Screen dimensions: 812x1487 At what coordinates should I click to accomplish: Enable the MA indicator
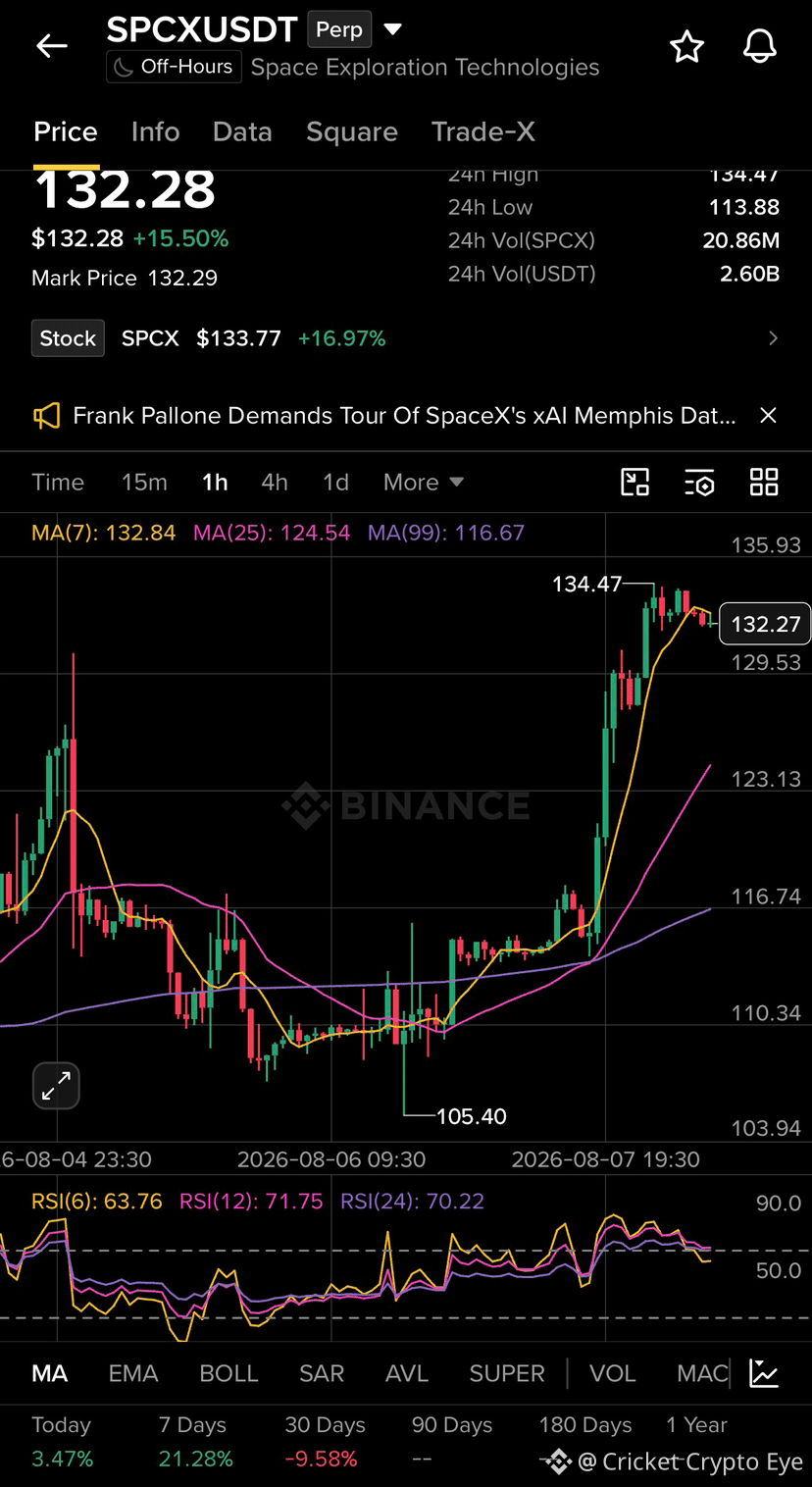[x=50, y=1373]
